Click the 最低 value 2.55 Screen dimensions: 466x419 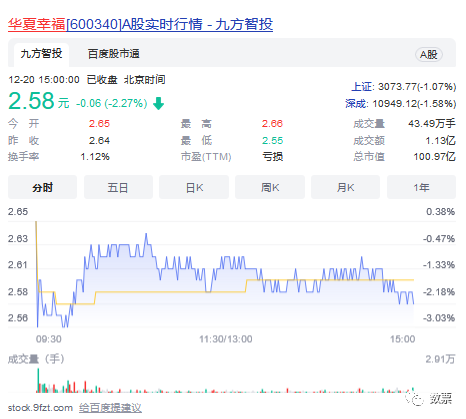click(272, 140)
